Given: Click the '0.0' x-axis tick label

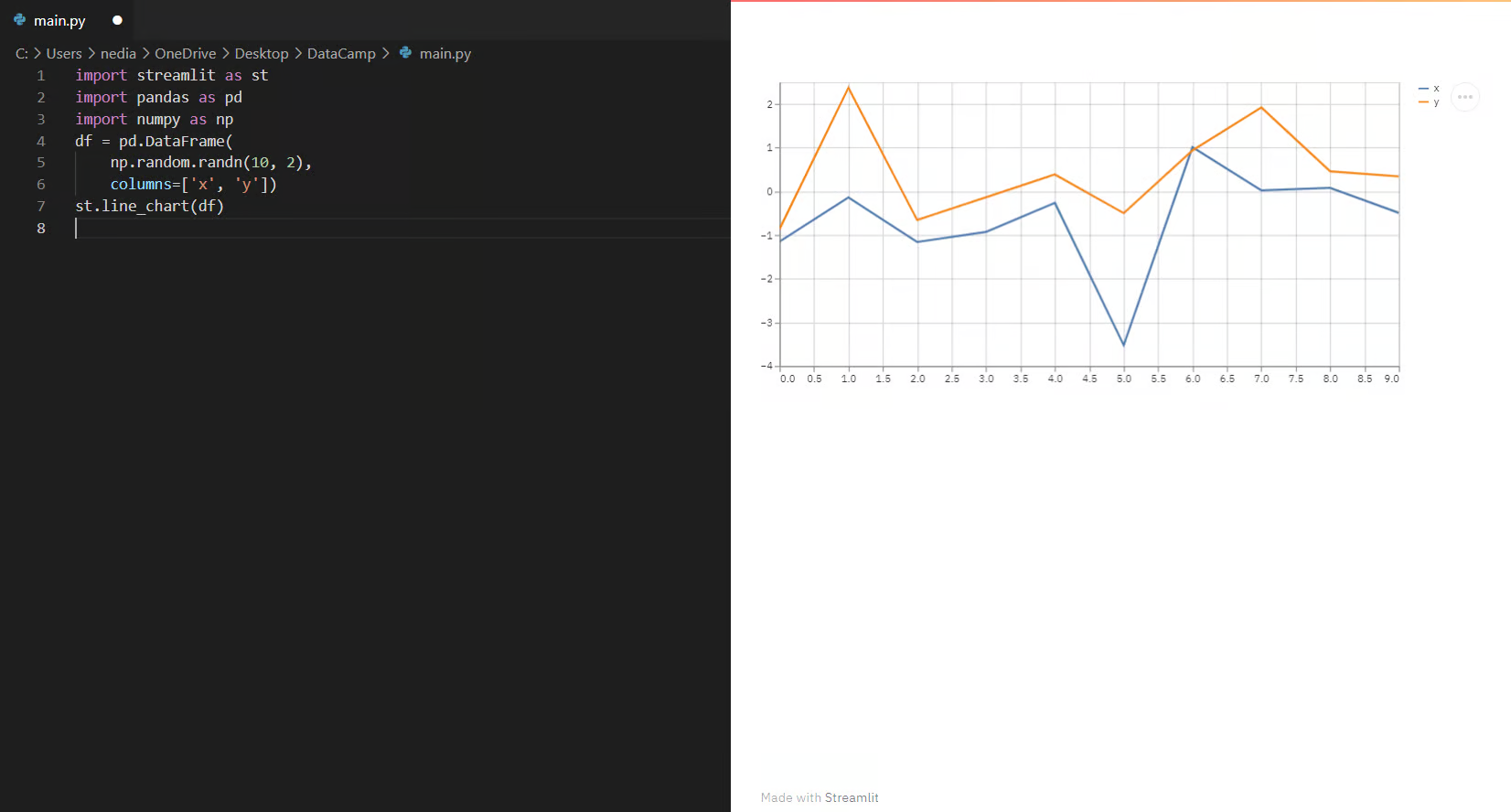Looking at the screenshot, I should (788, 379).
